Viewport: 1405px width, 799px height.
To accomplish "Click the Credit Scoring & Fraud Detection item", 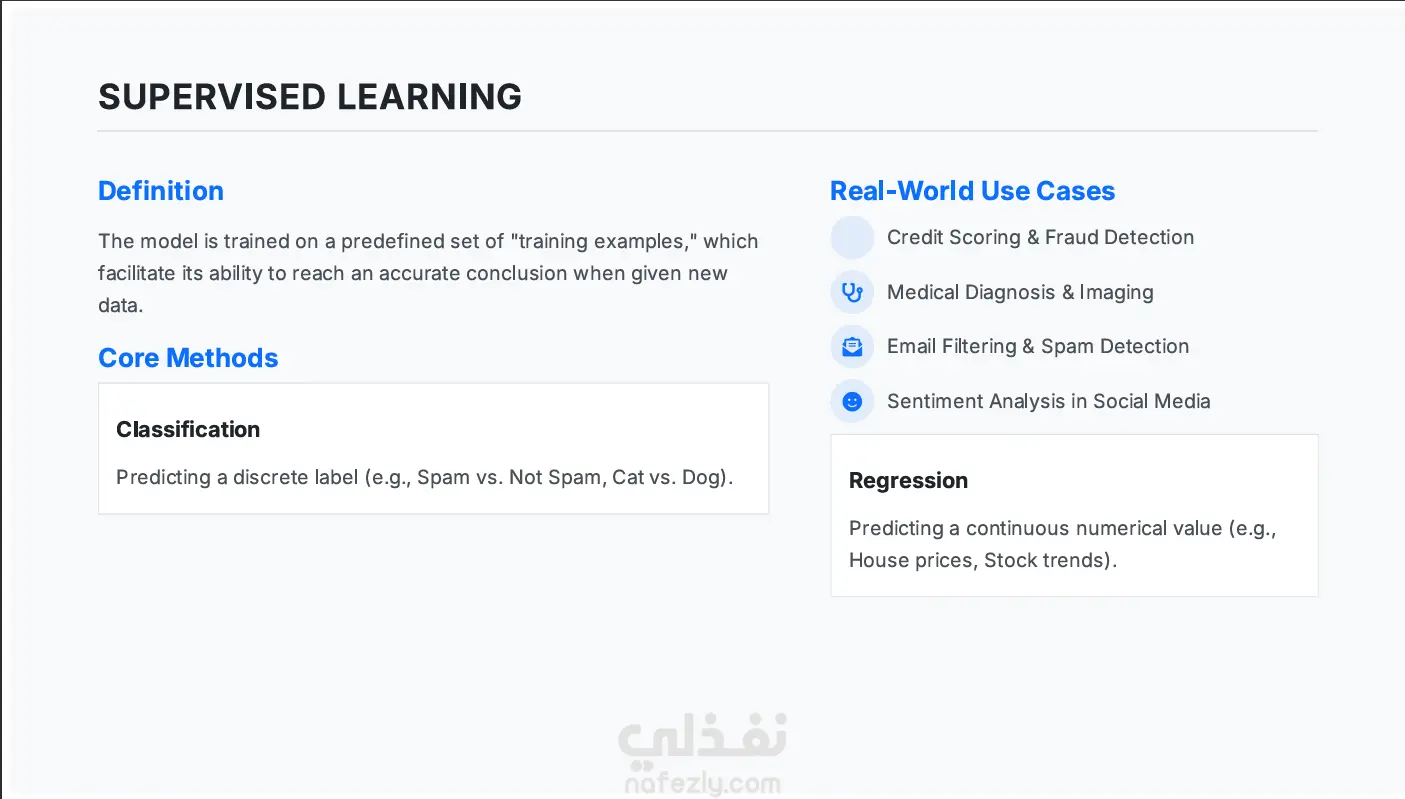I will pyautogui.click(x=1040, y=238).
